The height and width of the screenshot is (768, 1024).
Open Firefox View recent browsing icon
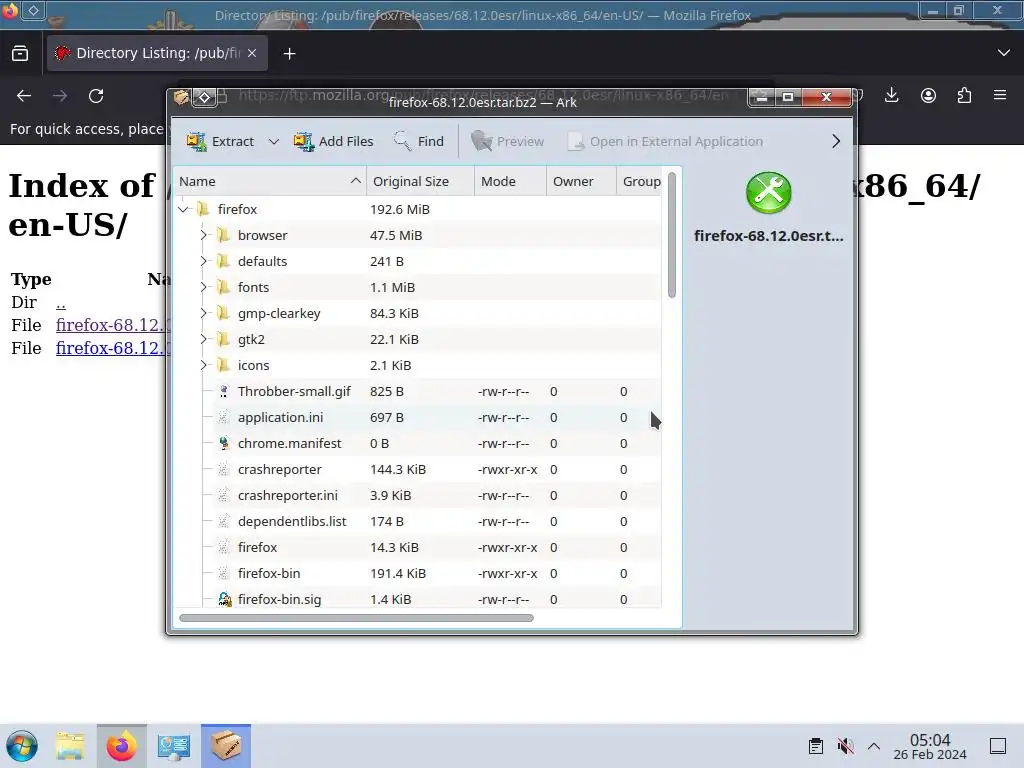(20, 54)
